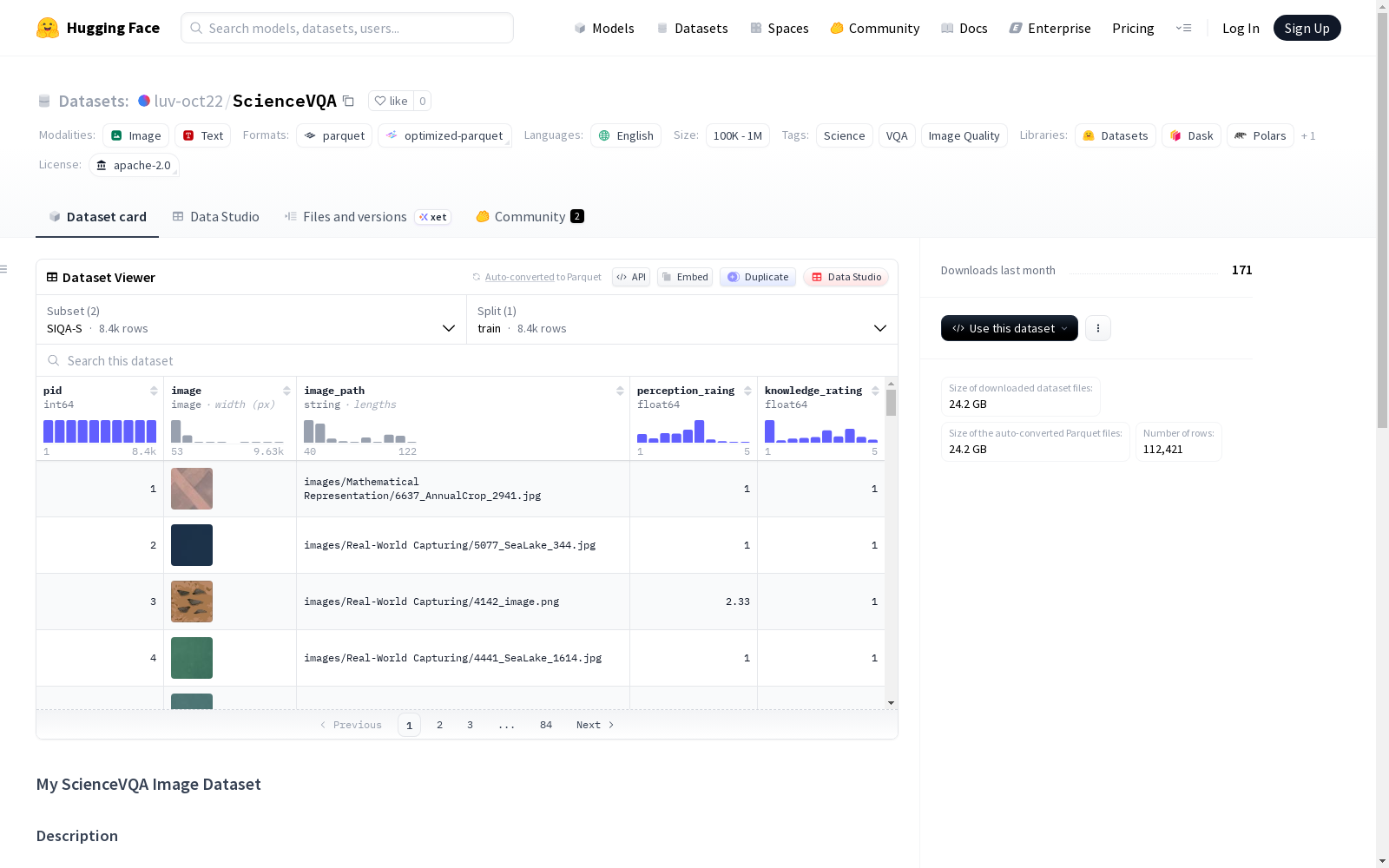
Task: Click the API button in Dataset Viewer
Action: point(631,277)
